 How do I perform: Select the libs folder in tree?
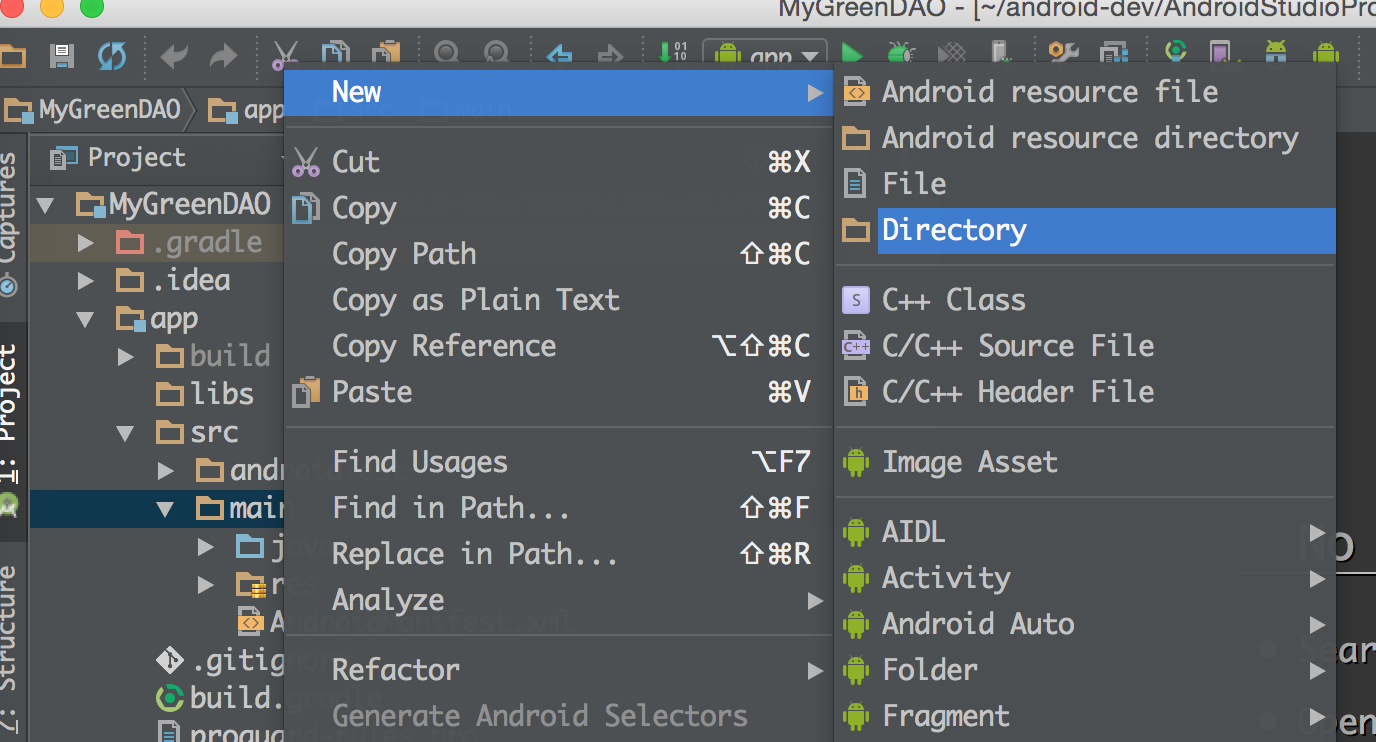(x=222, y=394)
